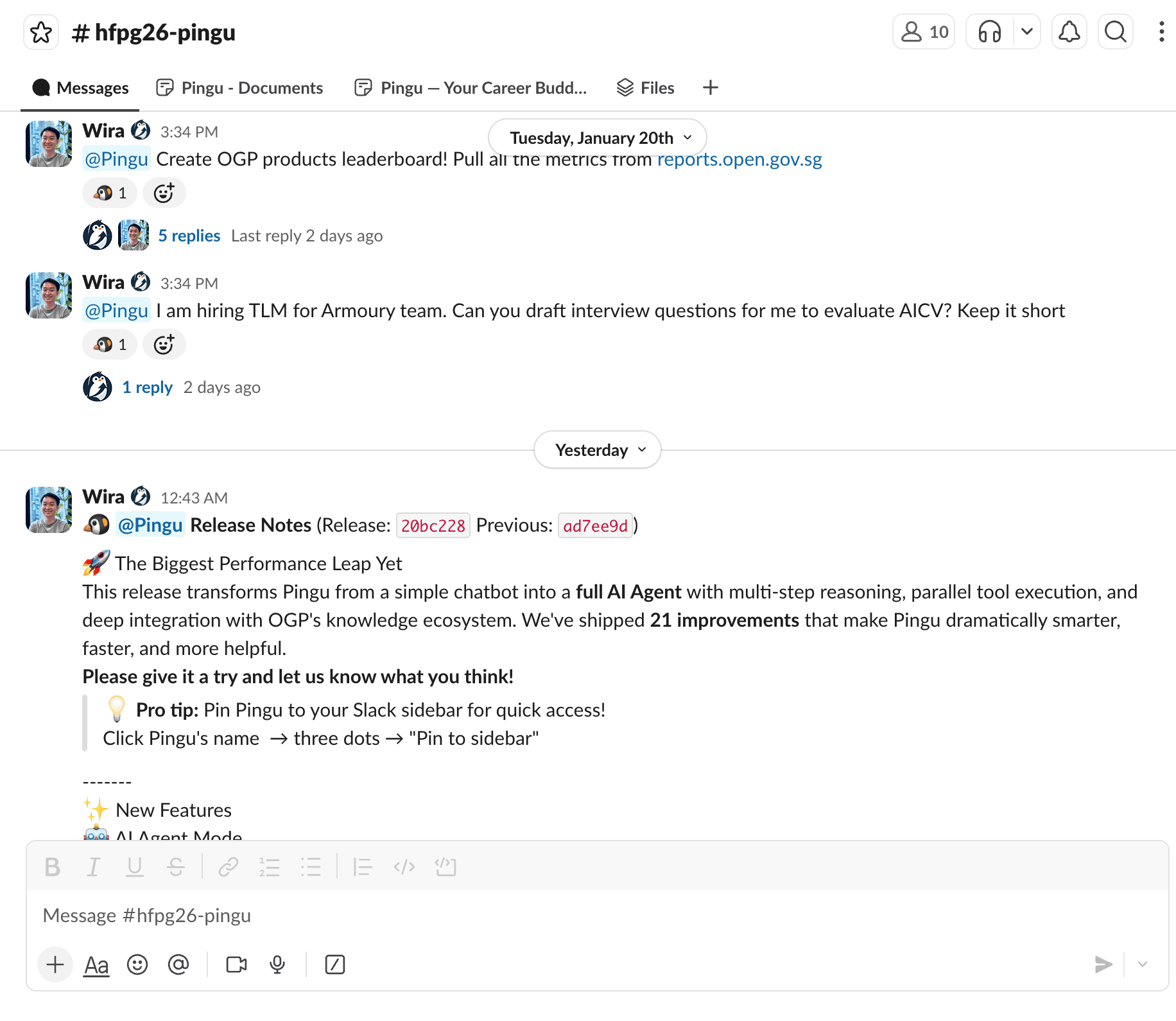This screenshot has width=1176, height=1021.
Task: Start a huddle with the headphones icon
Action: point(989,31)
